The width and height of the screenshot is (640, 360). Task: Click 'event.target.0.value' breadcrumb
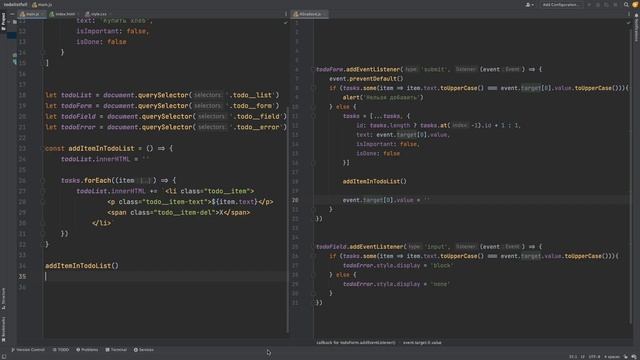(x=422, y=342)
